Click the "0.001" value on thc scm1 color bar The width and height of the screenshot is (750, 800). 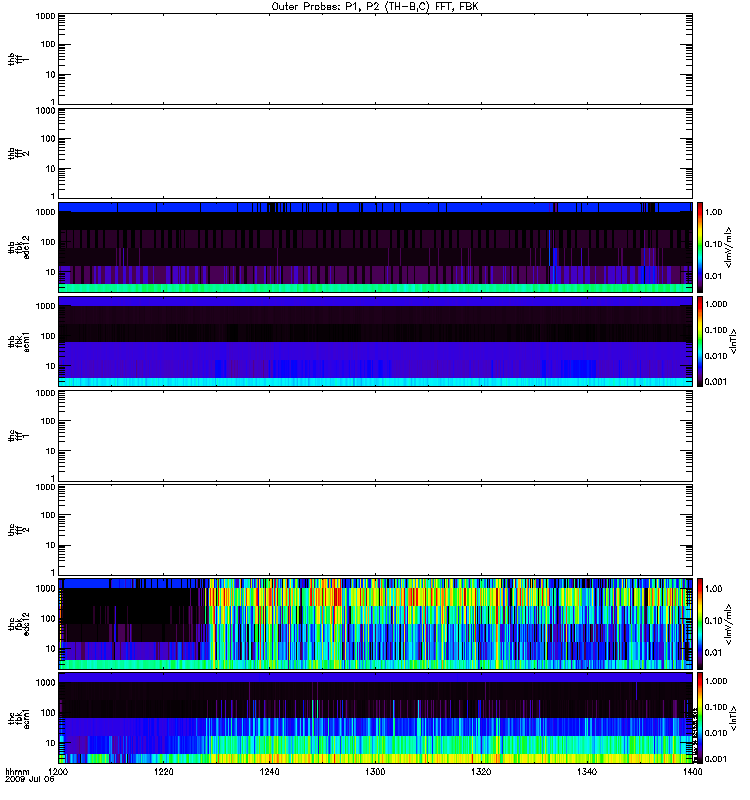(x=716, y=759)
